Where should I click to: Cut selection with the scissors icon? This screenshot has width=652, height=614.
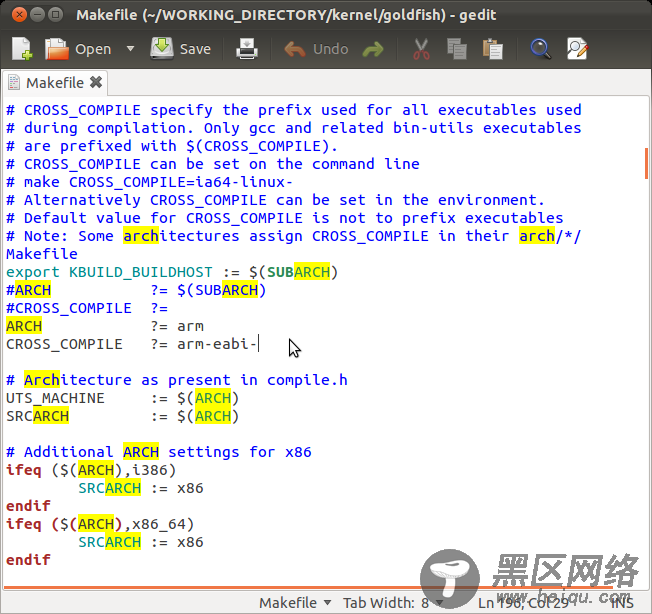(x=421, y=49)
